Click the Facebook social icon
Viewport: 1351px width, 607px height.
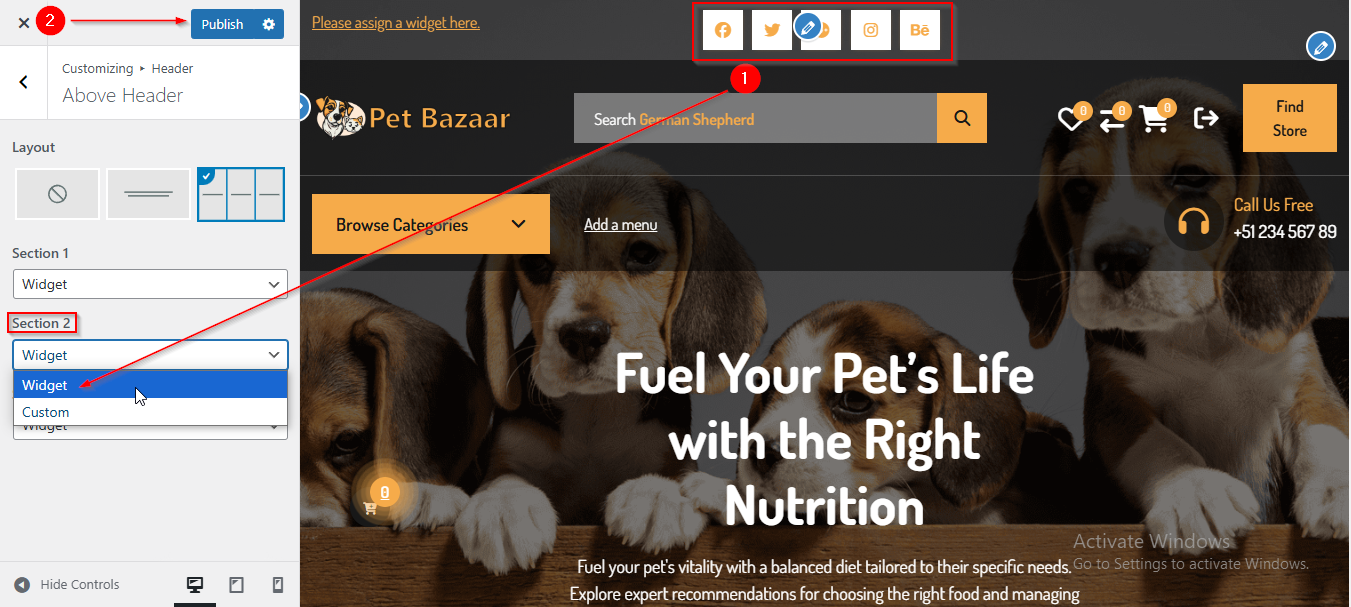723,30
